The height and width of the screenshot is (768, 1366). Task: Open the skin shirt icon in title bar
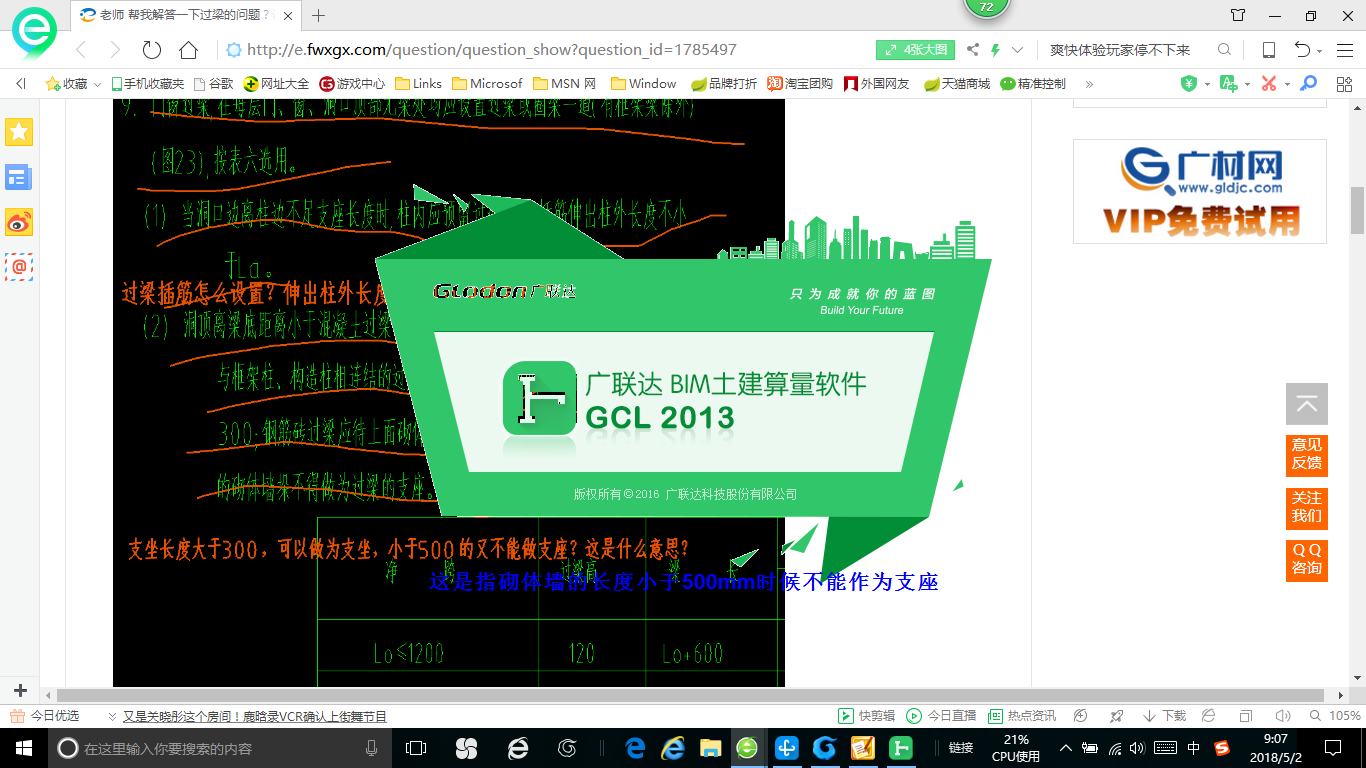[1238, 15]
